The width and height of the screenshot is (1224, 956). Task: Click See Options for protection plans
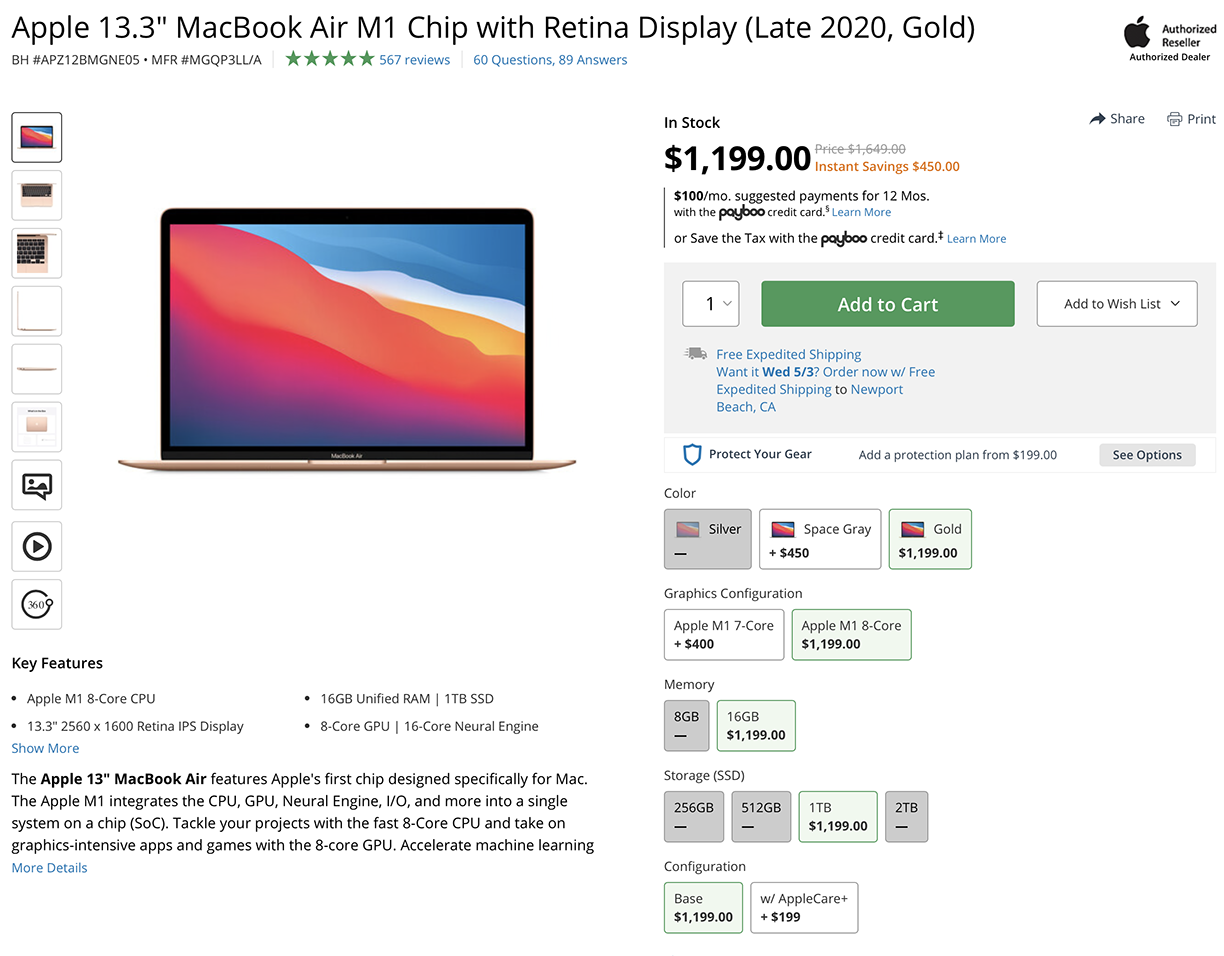[x=1147, y=454]
